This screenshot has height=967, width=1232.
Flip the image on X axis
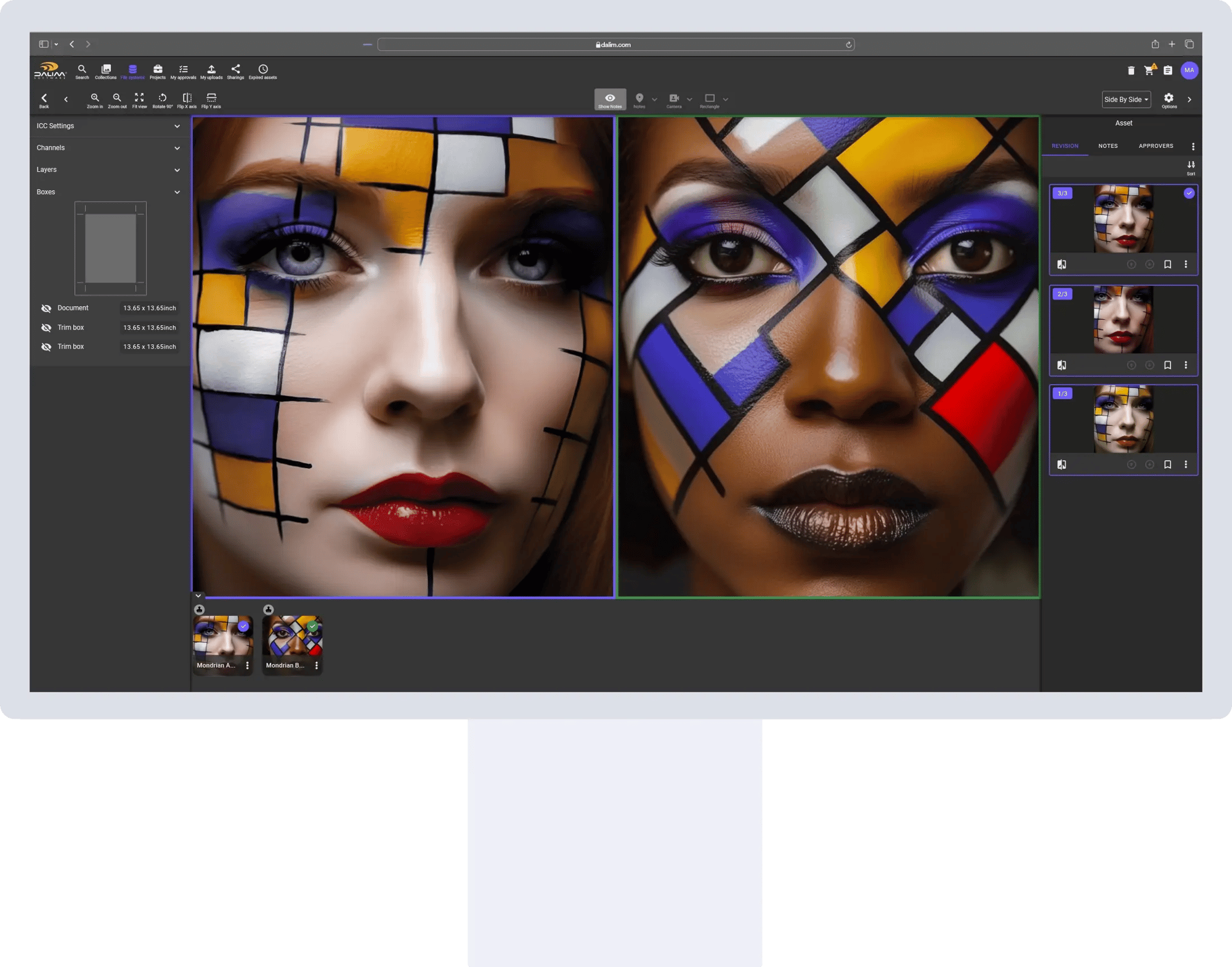[x=187, y=99]
